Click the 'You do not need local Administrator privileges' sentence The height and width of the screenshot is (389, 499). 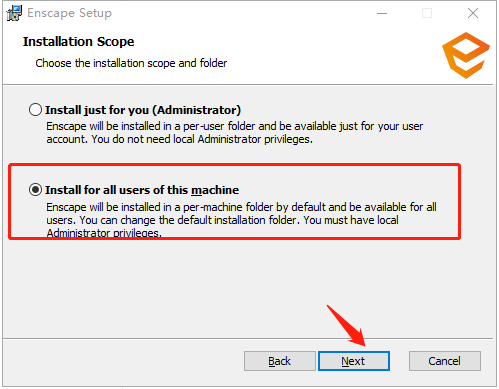point(202,139)
